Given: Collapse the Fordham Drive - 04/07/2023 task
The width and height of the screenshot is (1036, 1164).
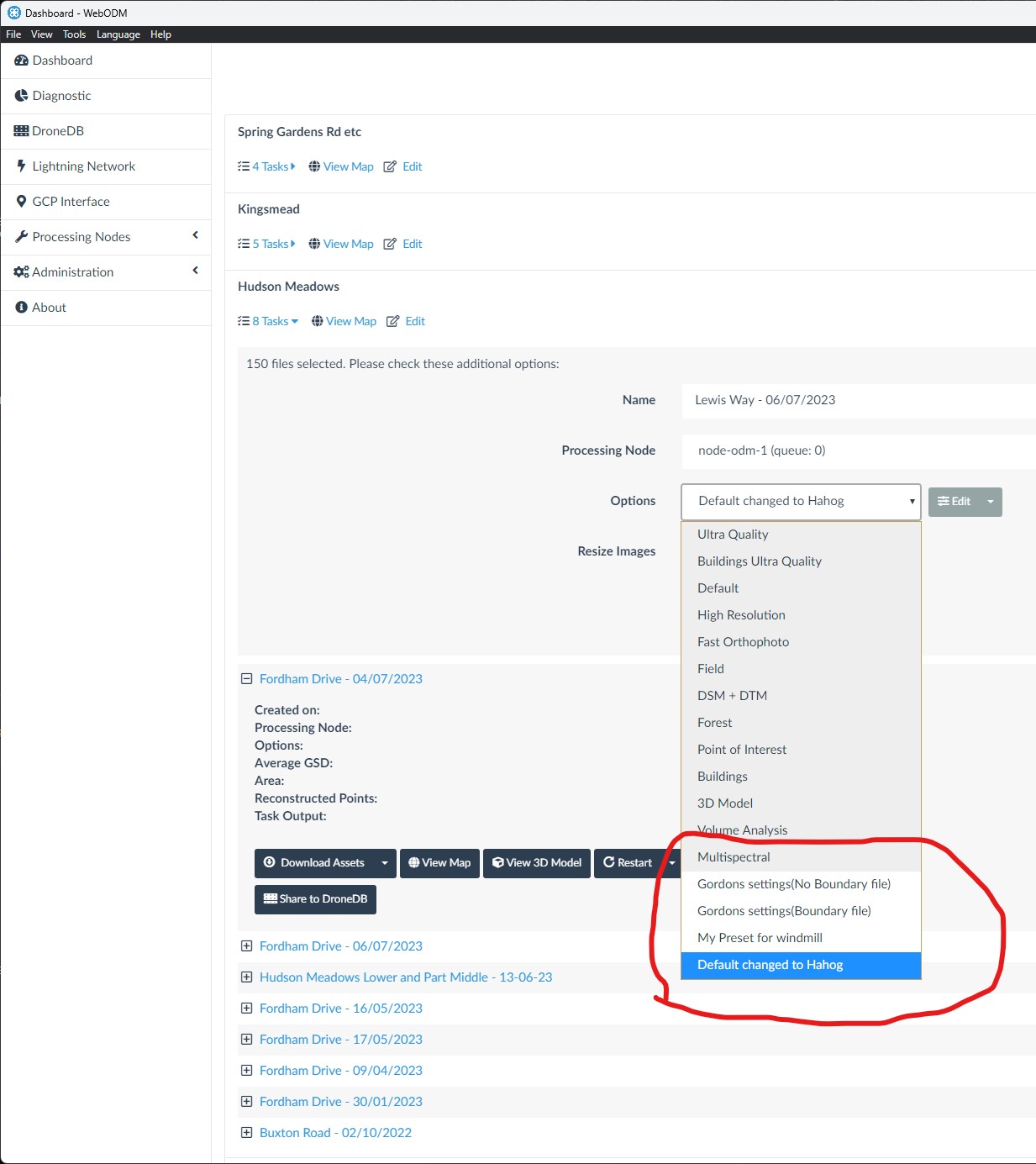Looking at the screenshot, I should 246,678.
